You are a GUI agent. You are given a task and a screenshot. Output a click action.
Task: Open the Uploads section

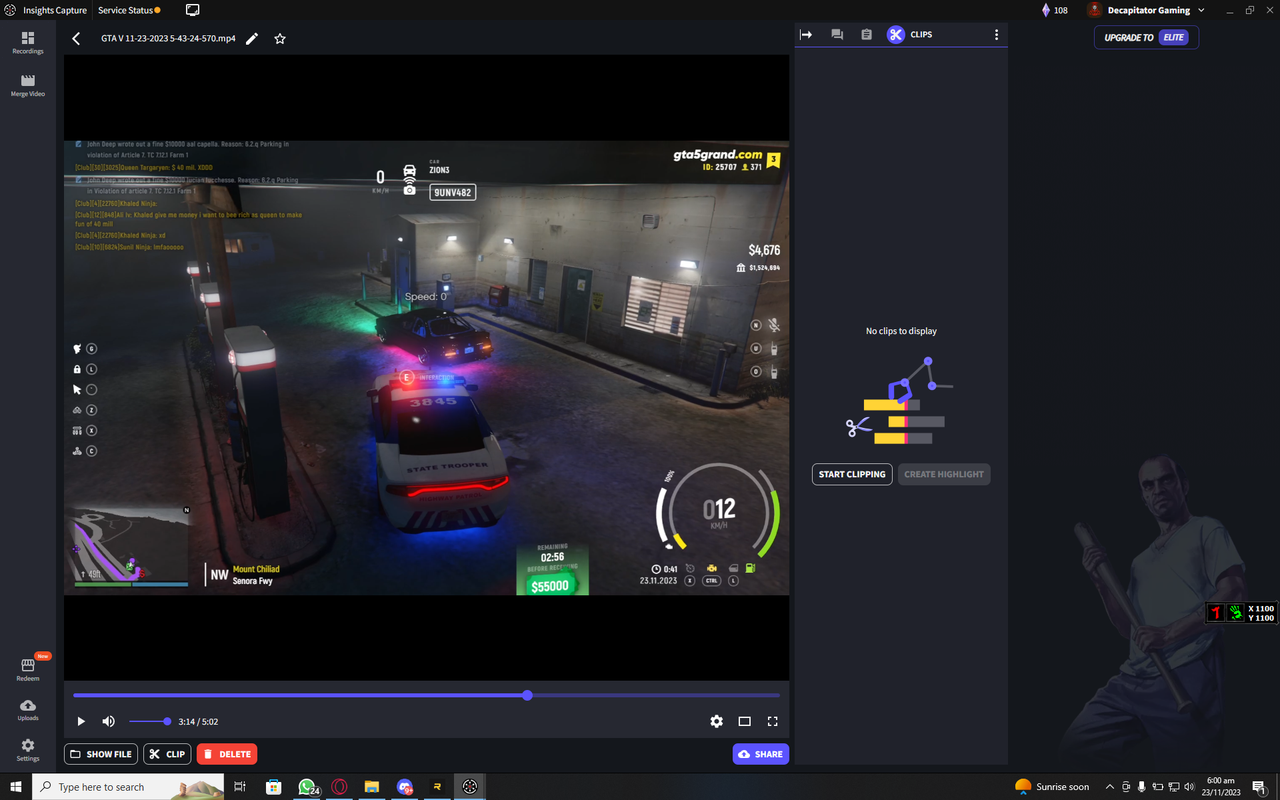coord(28,710)
